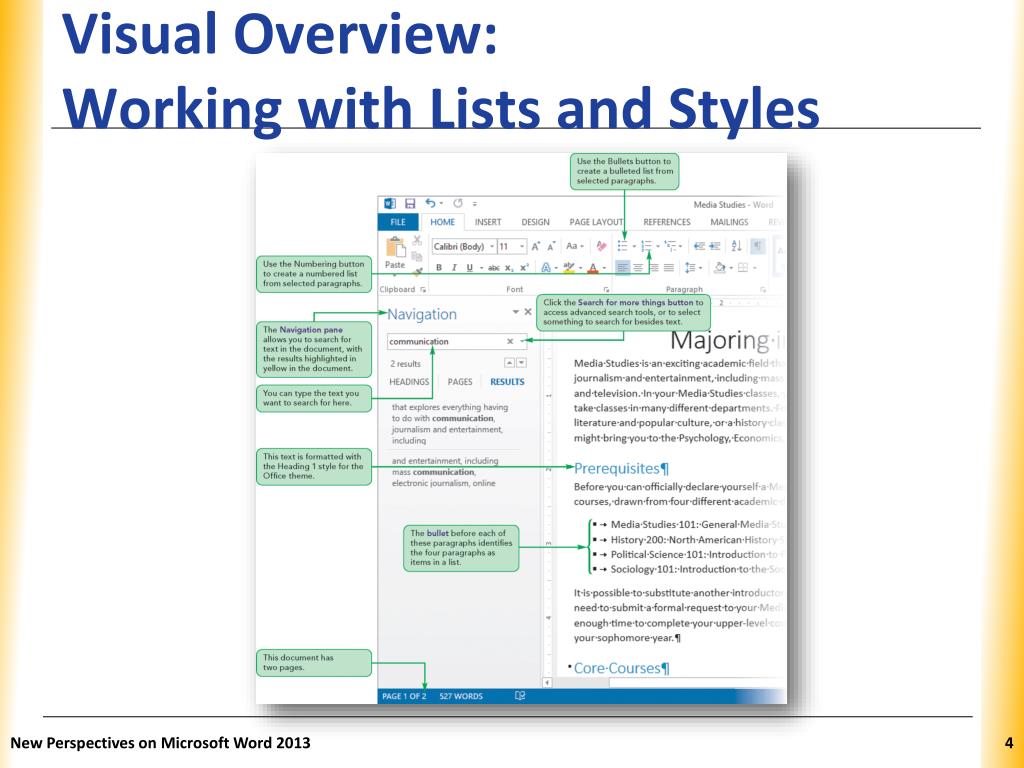The width and height of the screenshot is (1024, 768).
Task: Click PAGE 1 OF 2 in status bar
Action: tap(404, 696)
